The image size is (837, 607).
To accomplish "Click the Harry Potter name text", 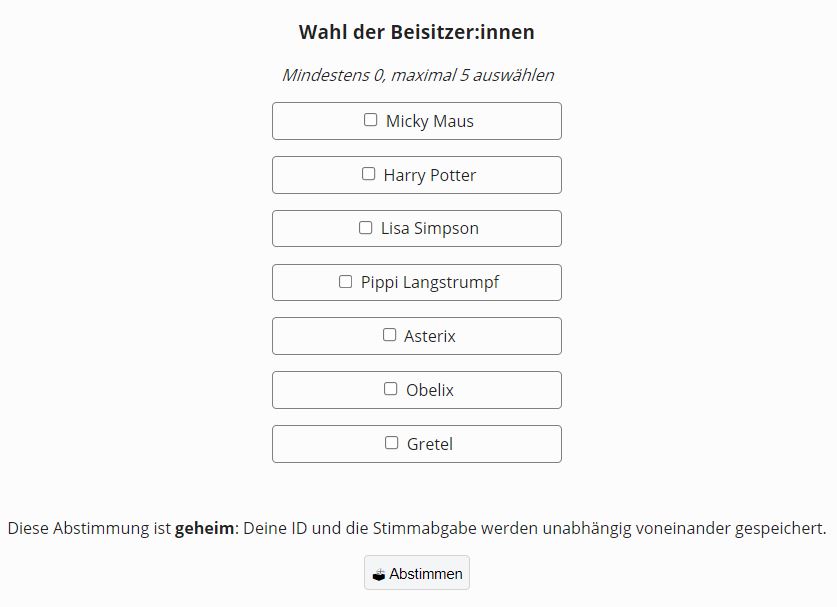I will coord(430,175).
